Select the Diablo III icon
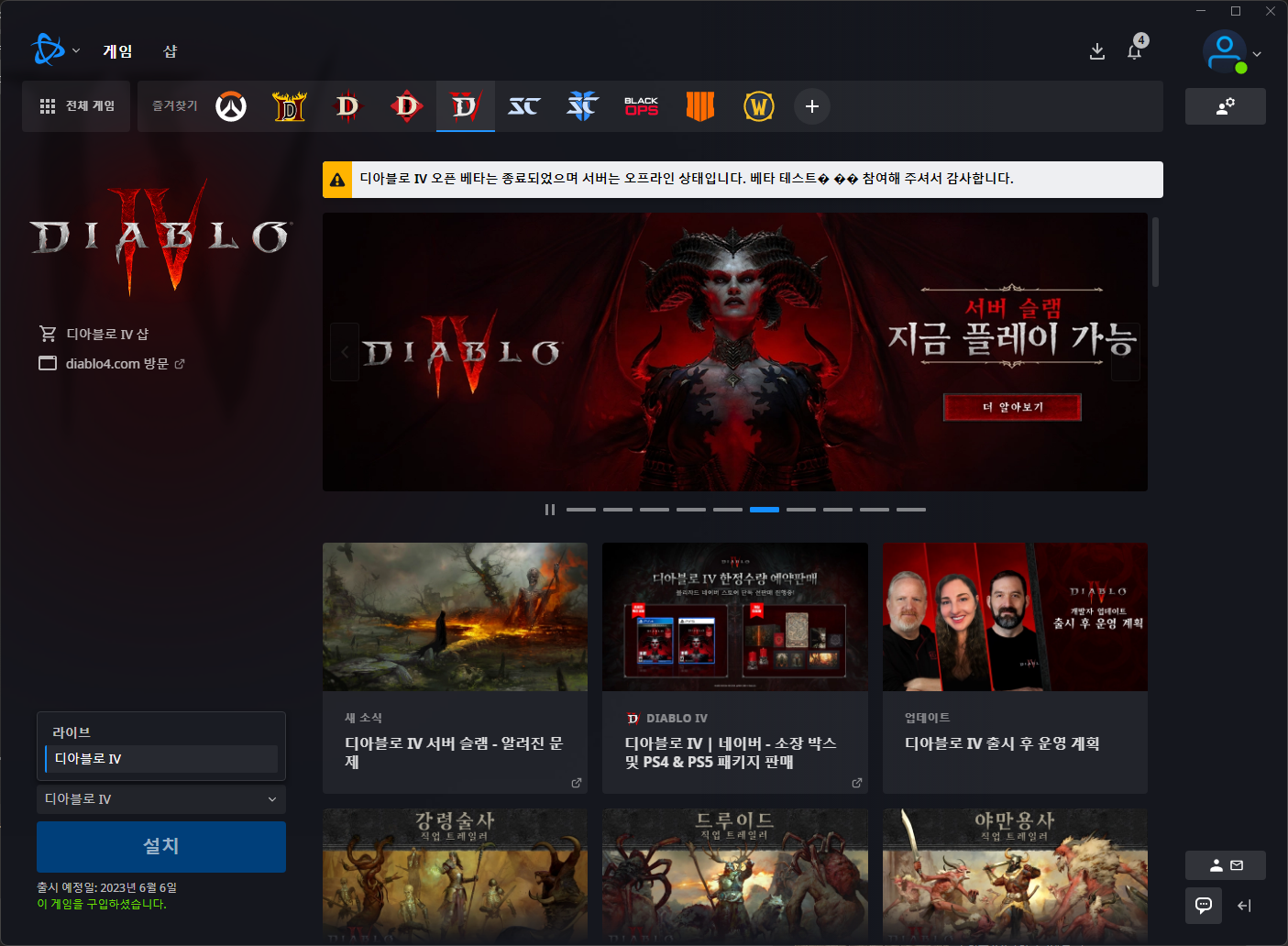This screenshot has height=946, width=1288. 348,107
